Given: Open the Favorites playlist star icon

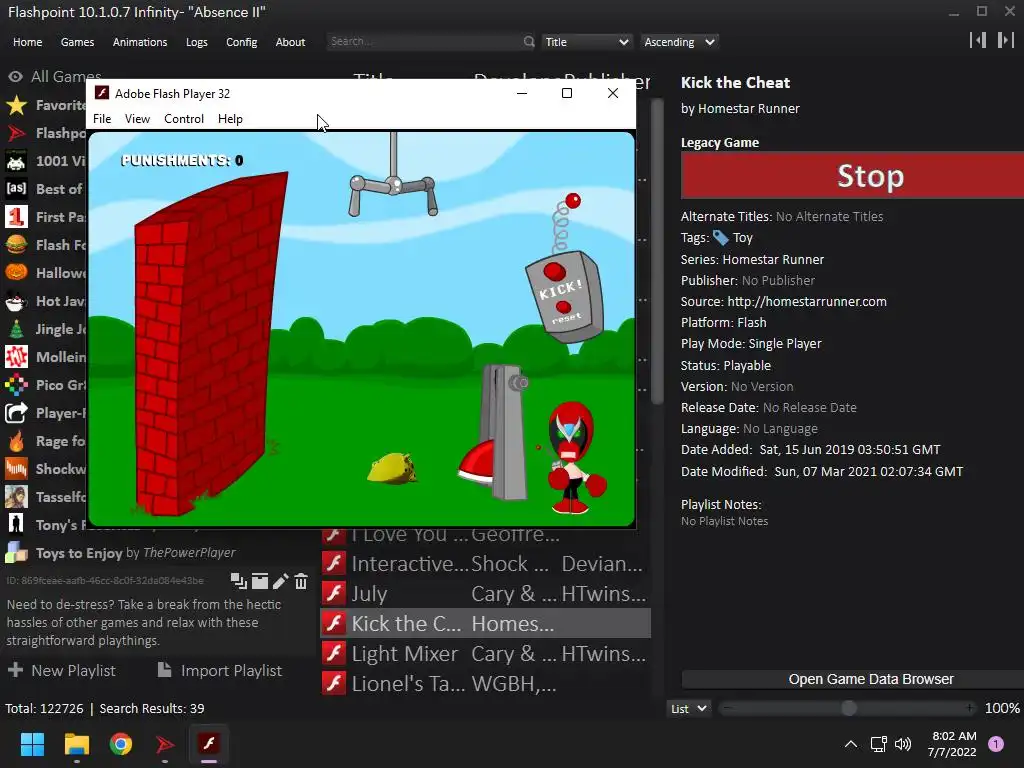Looking at the screenshot, I should pyautogui.click(x=16, y=105).
